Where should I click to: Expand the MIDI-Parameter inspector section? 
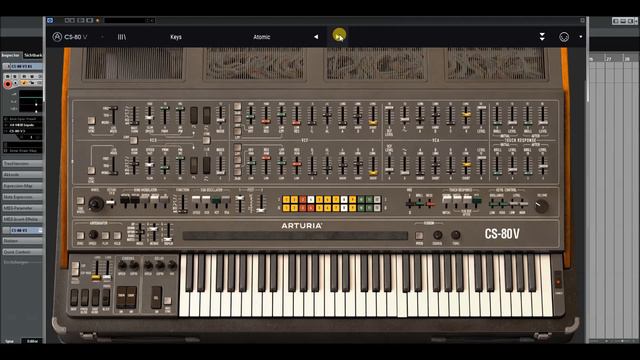click(x=22, y=208)
